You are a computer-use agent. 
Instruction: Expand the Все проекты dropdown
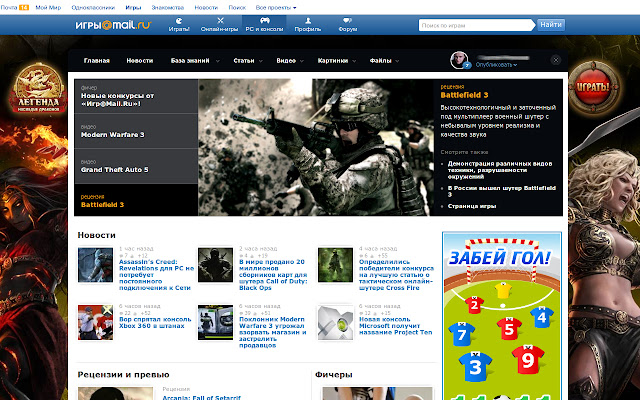coord(276,7)
